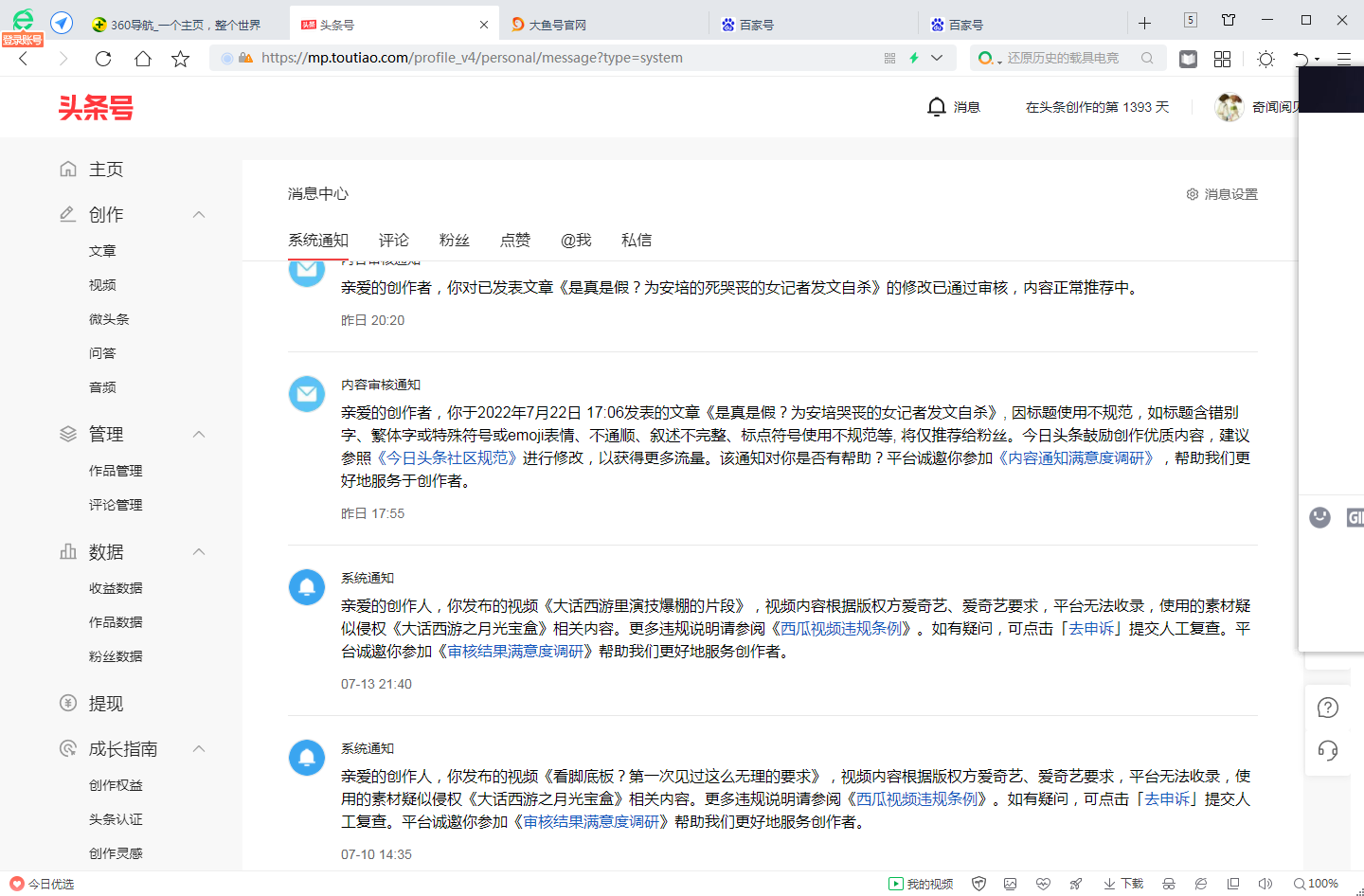
Task: Click the help question mark icon
Action: pos(1328,708)
